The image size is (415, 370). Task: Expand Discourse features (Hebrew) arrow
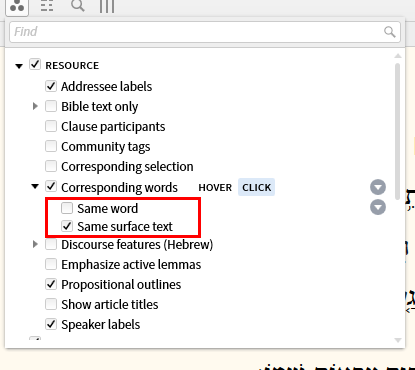click(x=35, y=244)
